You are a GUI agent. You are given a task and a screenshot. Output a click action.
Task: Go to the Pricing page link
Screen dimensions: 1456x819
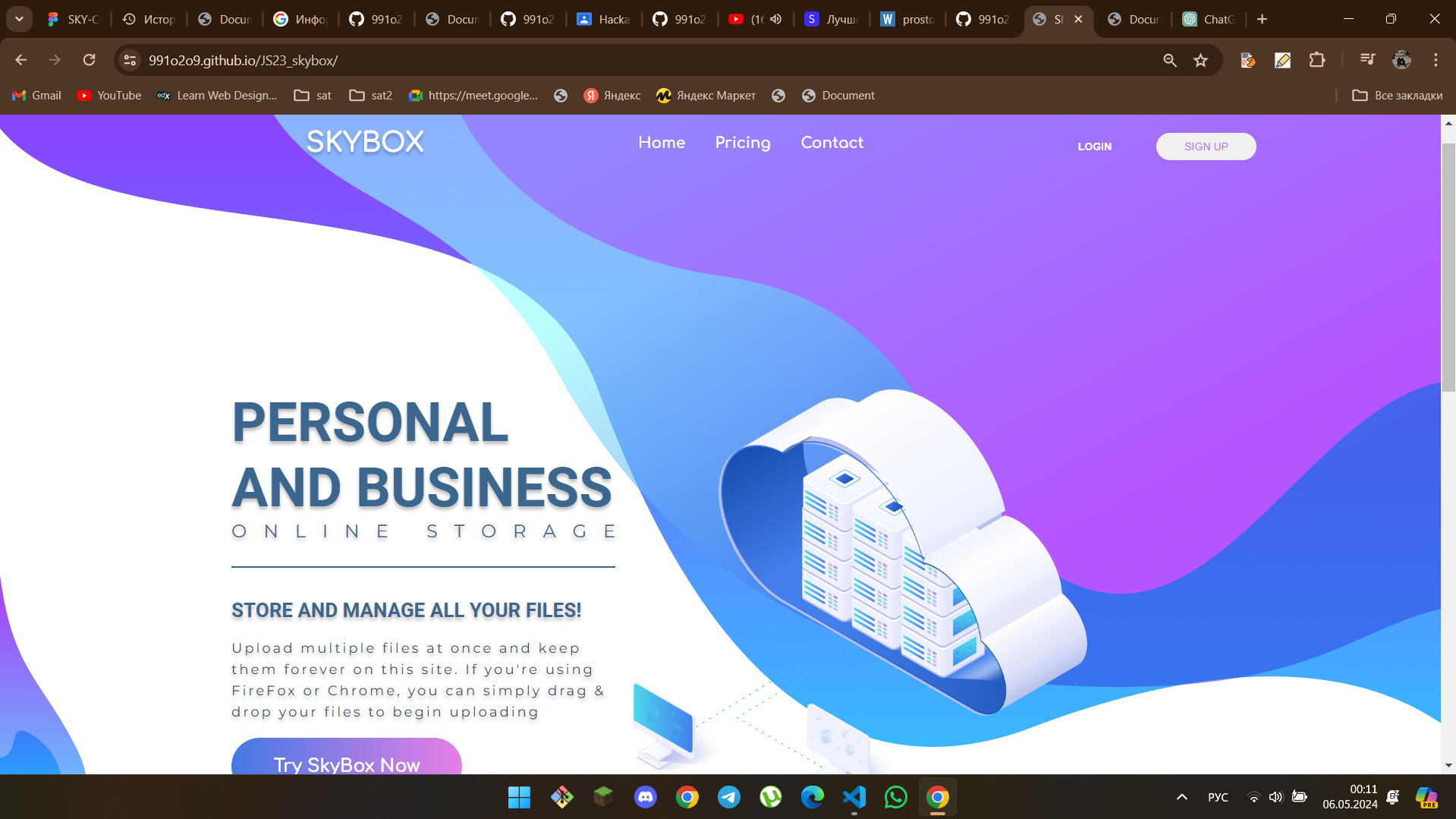tap(743, 143)
